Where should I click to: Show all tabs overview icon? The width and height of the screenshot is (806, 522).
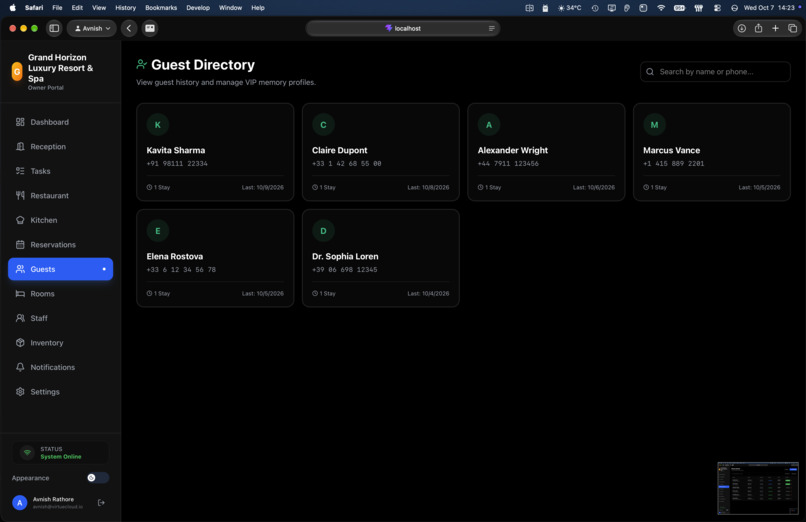point(792,28)
